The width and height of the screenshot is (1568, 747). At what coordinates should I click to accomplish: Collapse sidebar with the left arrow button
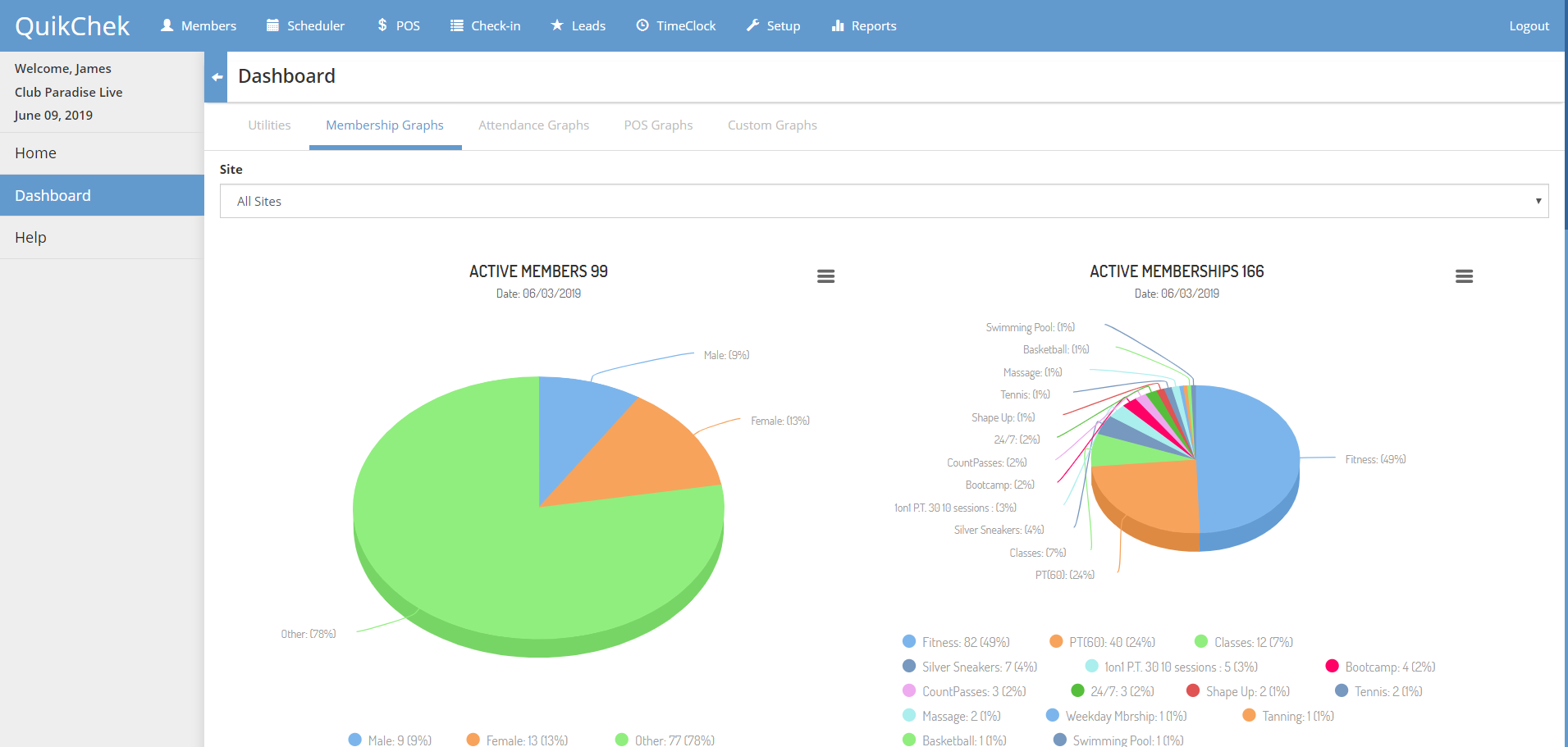click(x=217, y=77)
